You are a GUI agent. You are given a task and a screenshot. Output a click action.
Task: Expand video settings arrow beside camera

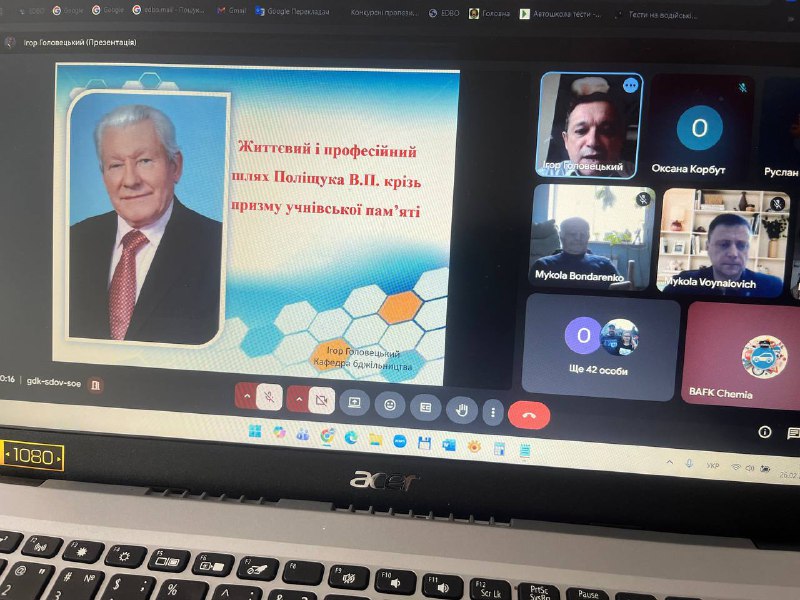coord(298,399)
